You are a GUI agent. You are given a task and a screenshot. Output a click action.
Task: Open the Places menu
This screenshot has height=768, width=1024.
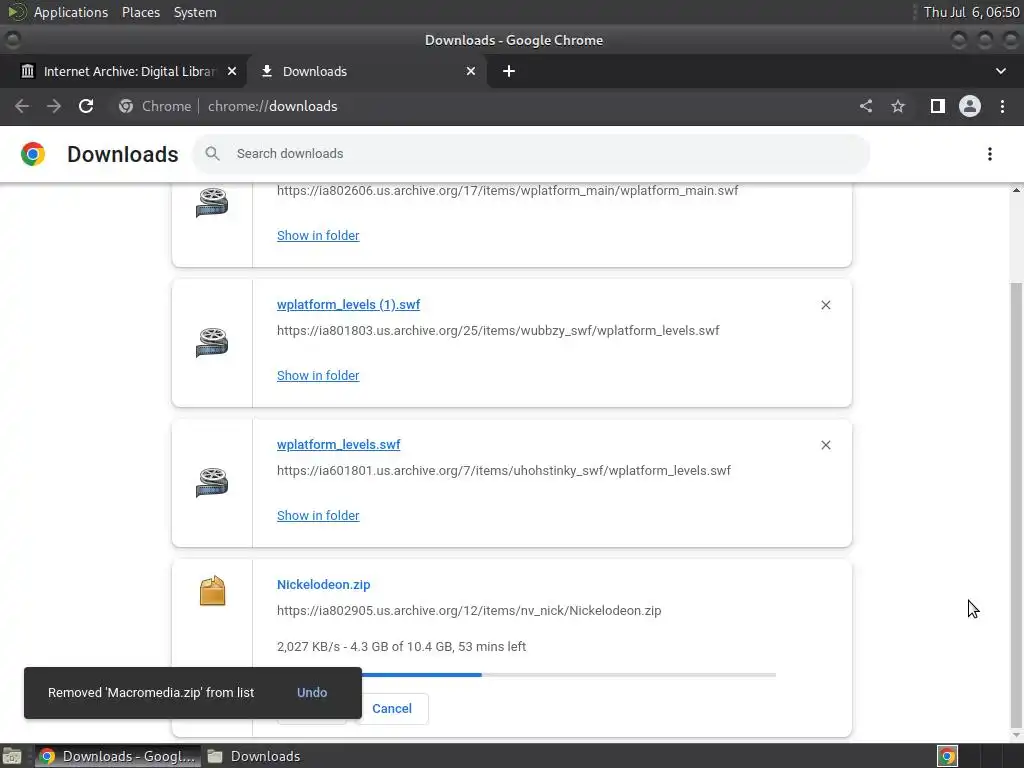141,12
